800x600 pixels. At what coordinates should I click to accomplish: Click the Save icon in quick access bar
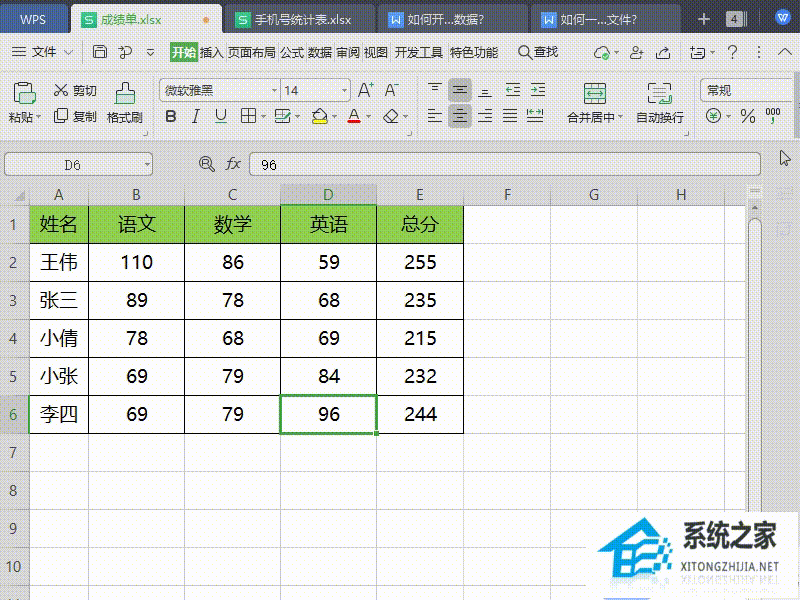tap(100, 52)
